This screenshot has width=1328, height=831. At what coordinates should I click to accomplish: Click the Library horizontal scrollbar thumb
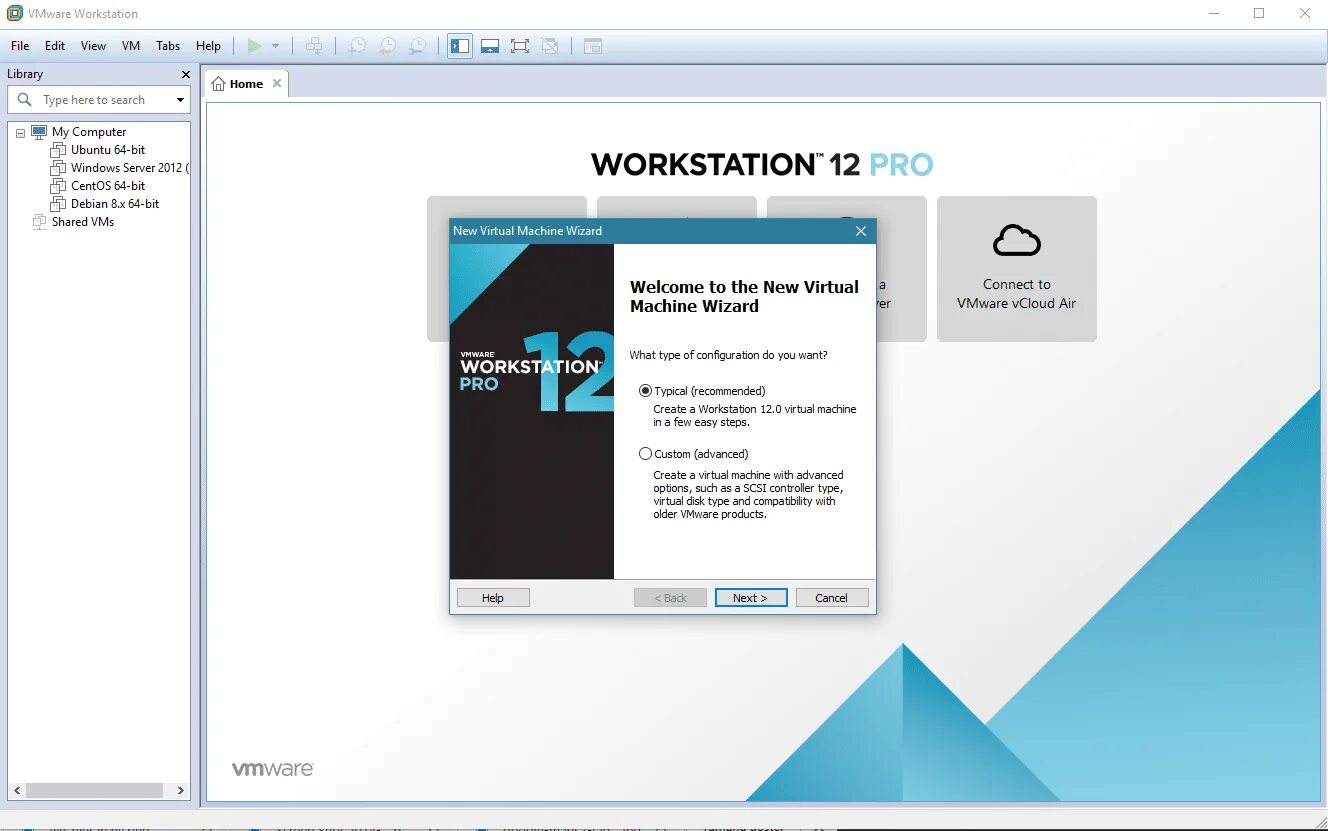[x=95, y=790]
